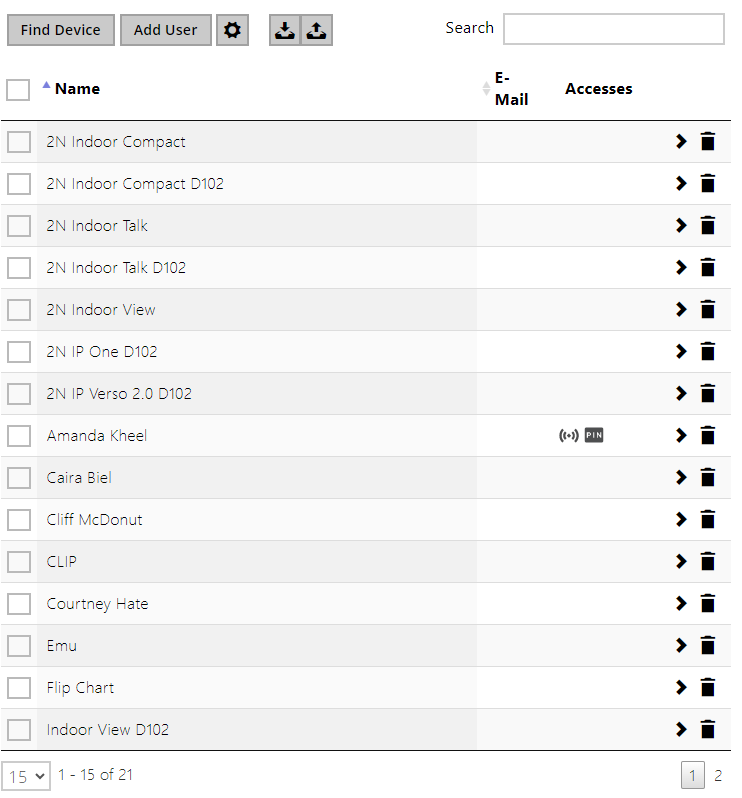Go to page 2 of the list

[x=718, y=775]
